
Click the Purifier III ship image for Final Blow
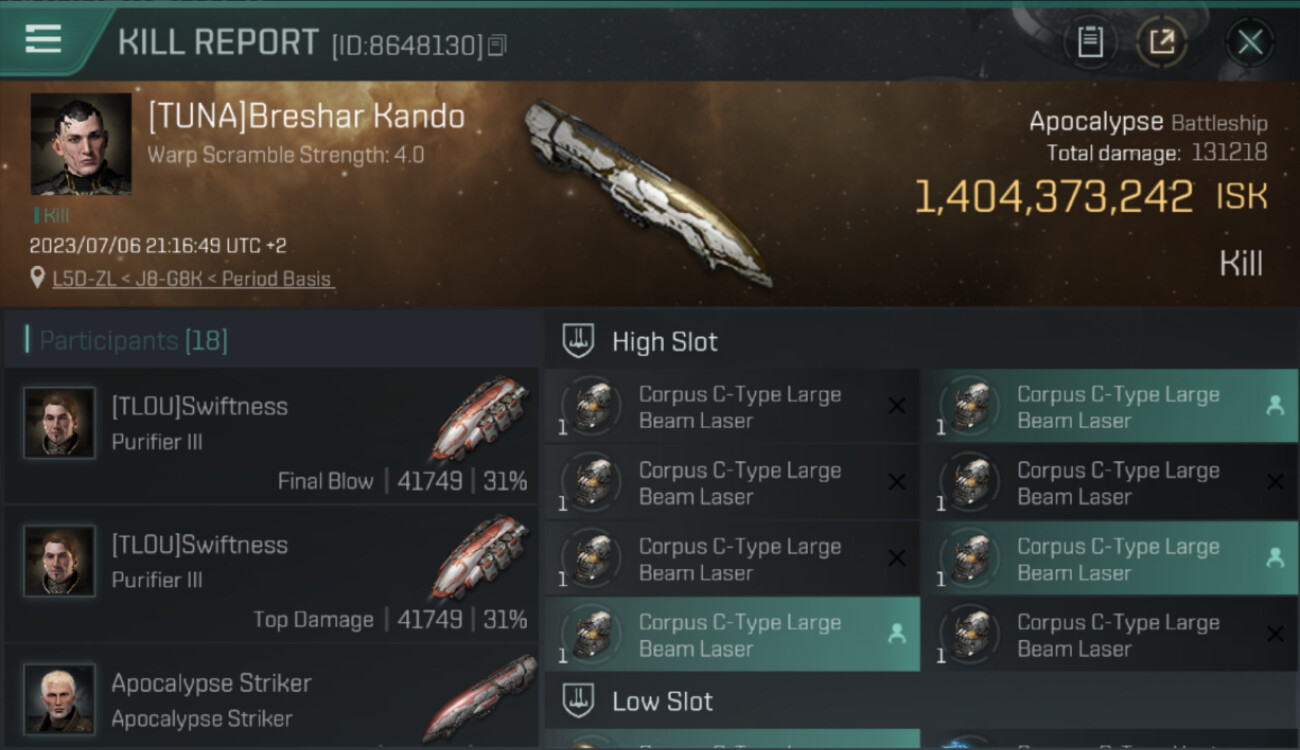[481, 417]
